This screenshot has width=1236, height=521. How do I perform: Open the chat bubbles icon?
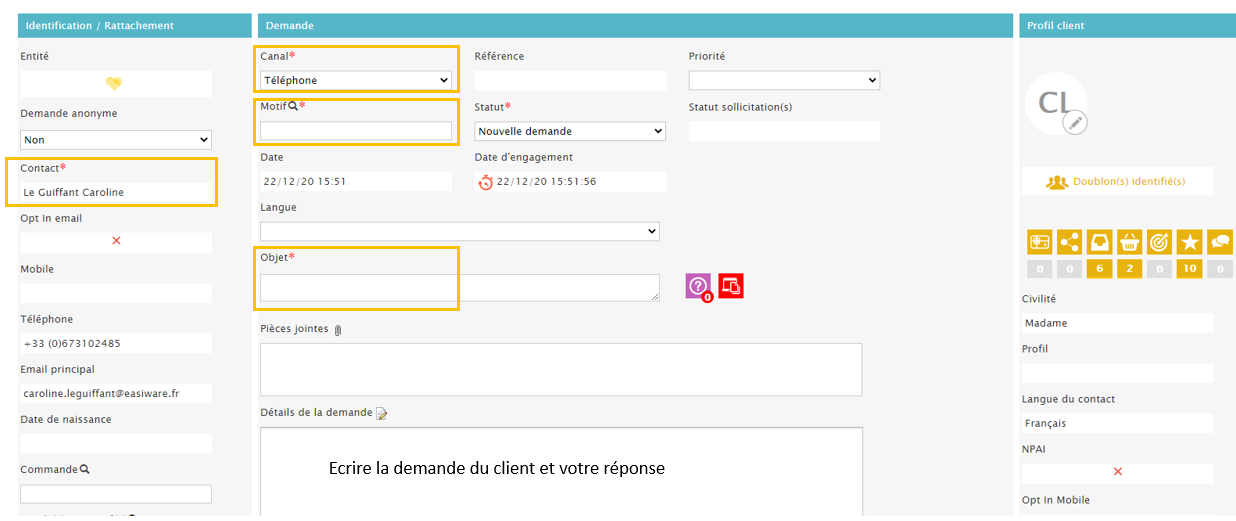(x=1219, y=241)
